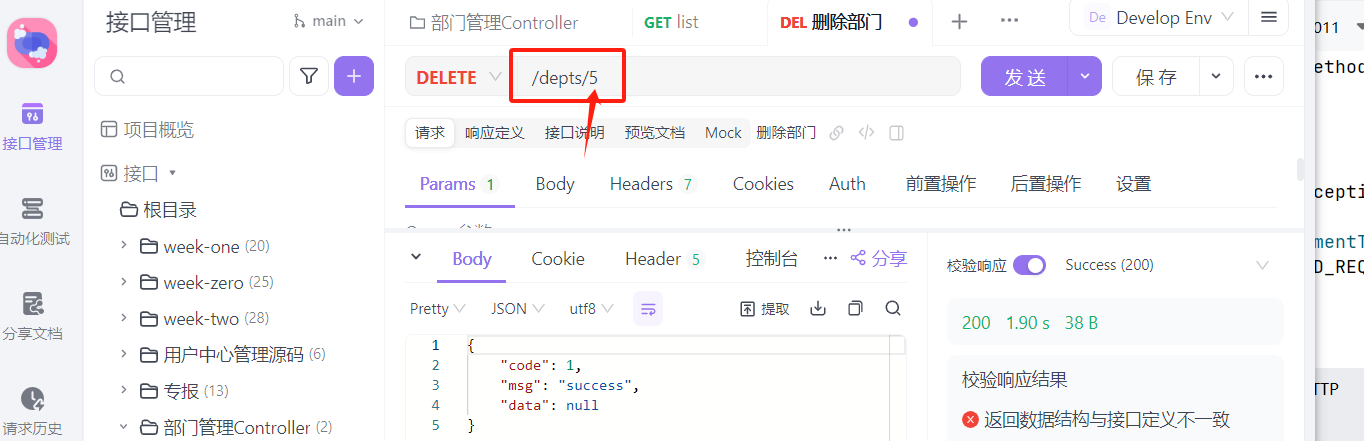1364x441 pixels.
Task: Open more options next to 保存
Action: point(1263,77)
